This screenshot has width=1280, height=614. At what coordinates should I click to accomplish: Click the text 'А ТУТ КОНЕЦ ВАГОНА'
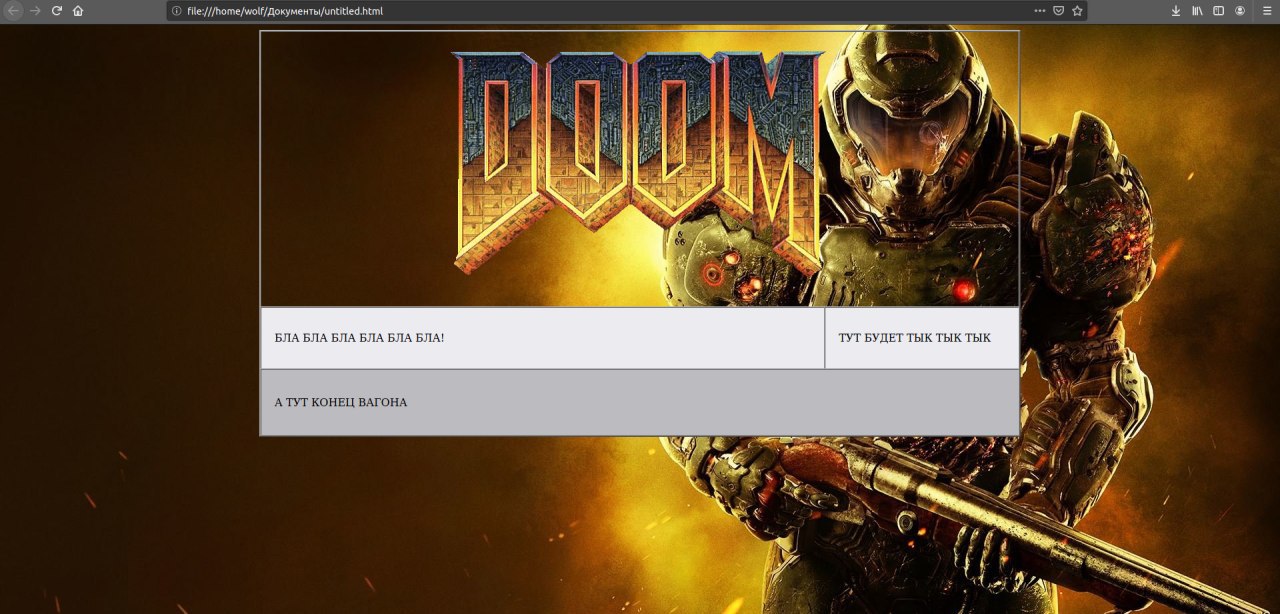pos(341,402)
